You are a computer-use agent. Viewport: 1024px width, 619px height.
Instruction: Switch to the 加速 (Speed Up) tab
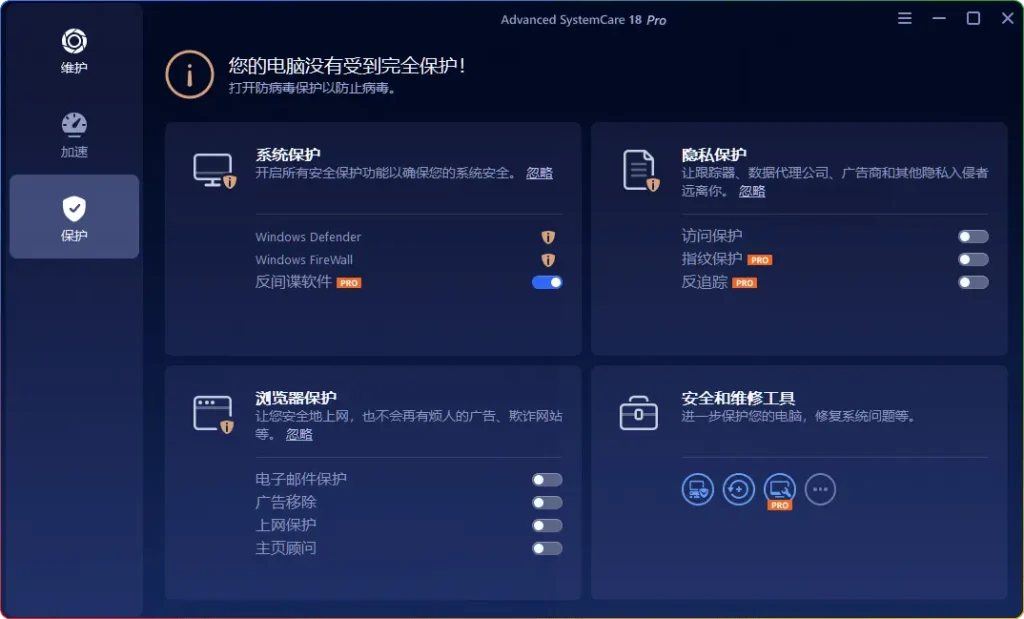point(73,137)
